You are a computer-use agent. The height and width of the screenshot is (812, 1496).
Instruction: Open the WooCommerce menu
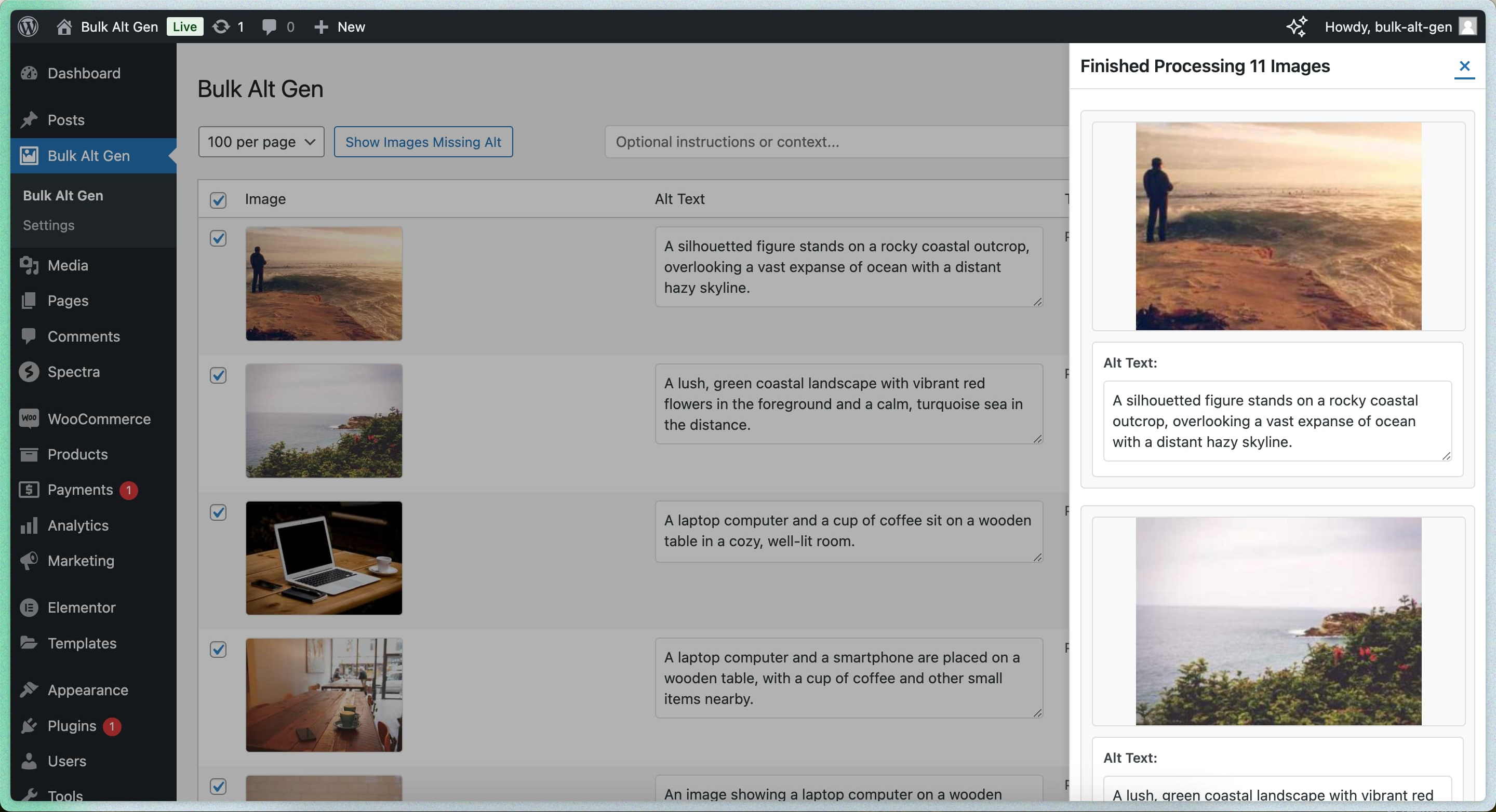(x=99, y=418)
